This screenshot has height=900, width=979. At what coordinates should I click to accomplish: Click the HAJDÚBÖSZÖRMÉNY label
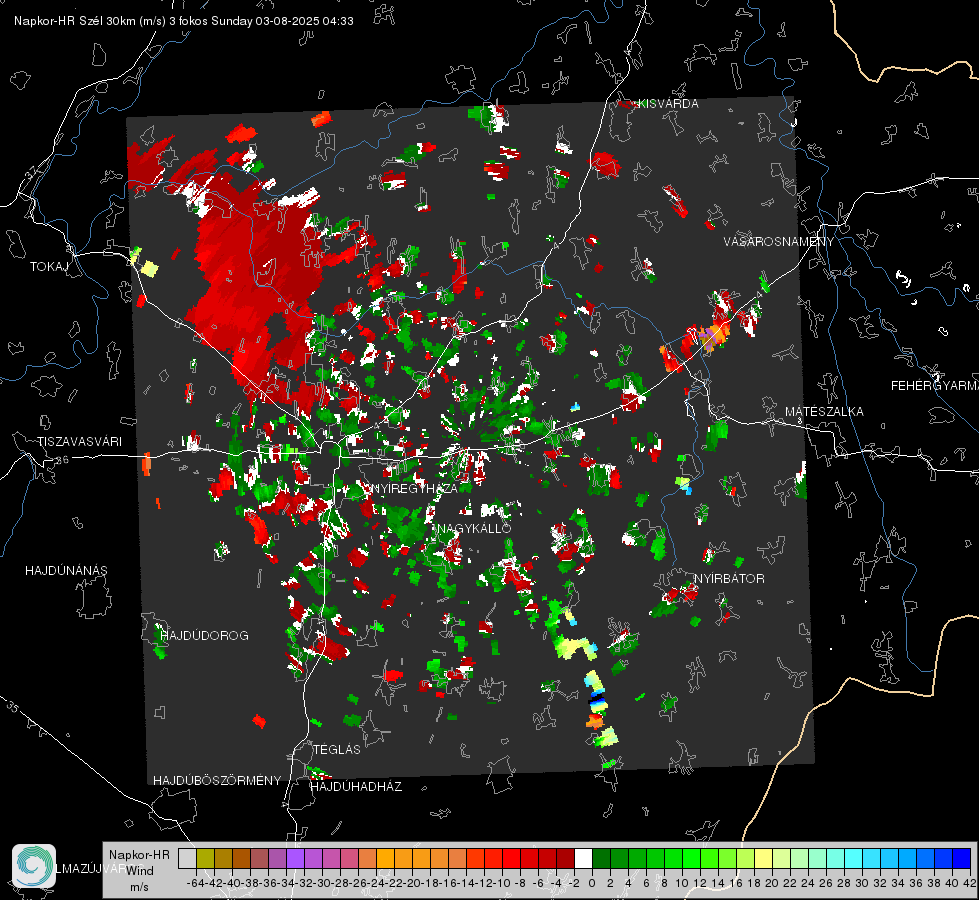tap(217, 781)
